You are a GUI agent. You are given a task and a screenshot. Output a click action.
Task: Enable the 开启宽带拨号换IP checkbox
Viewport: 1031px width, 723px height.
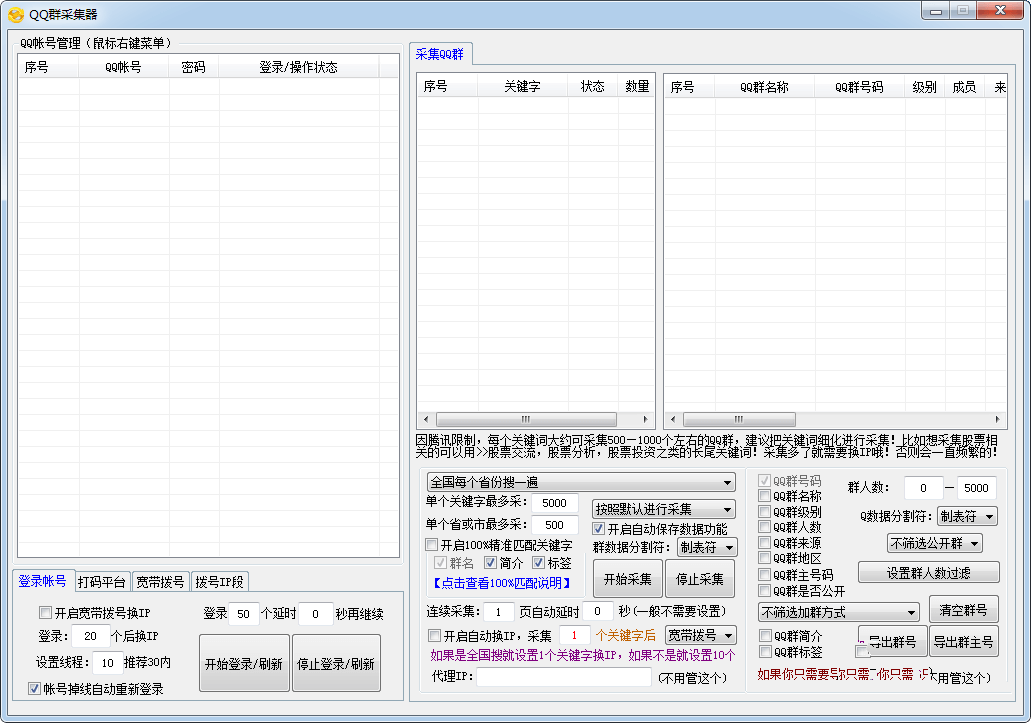click(45, 613)
